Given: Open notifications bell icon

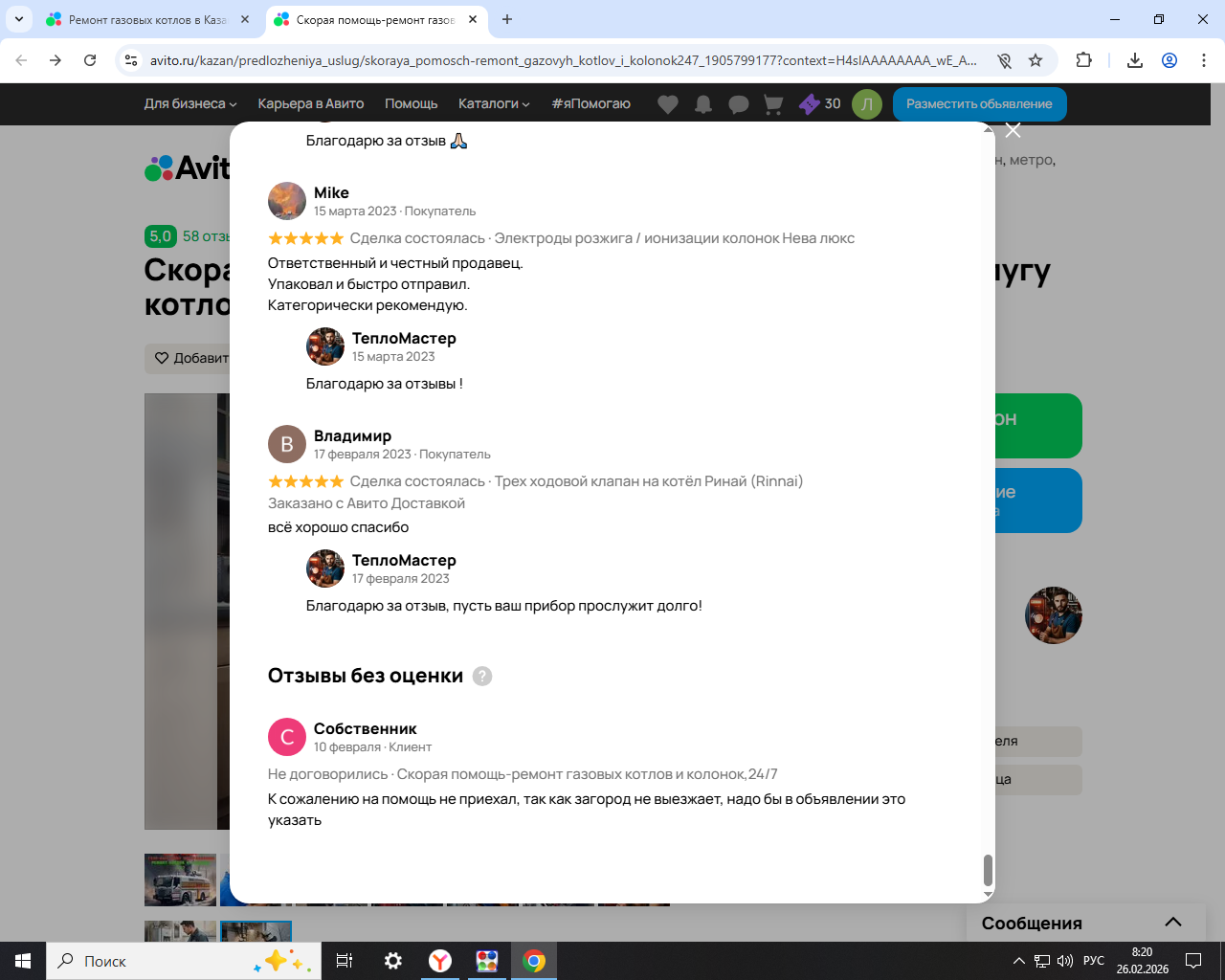Looking at the screenshot, I should (x=703, y=104).
